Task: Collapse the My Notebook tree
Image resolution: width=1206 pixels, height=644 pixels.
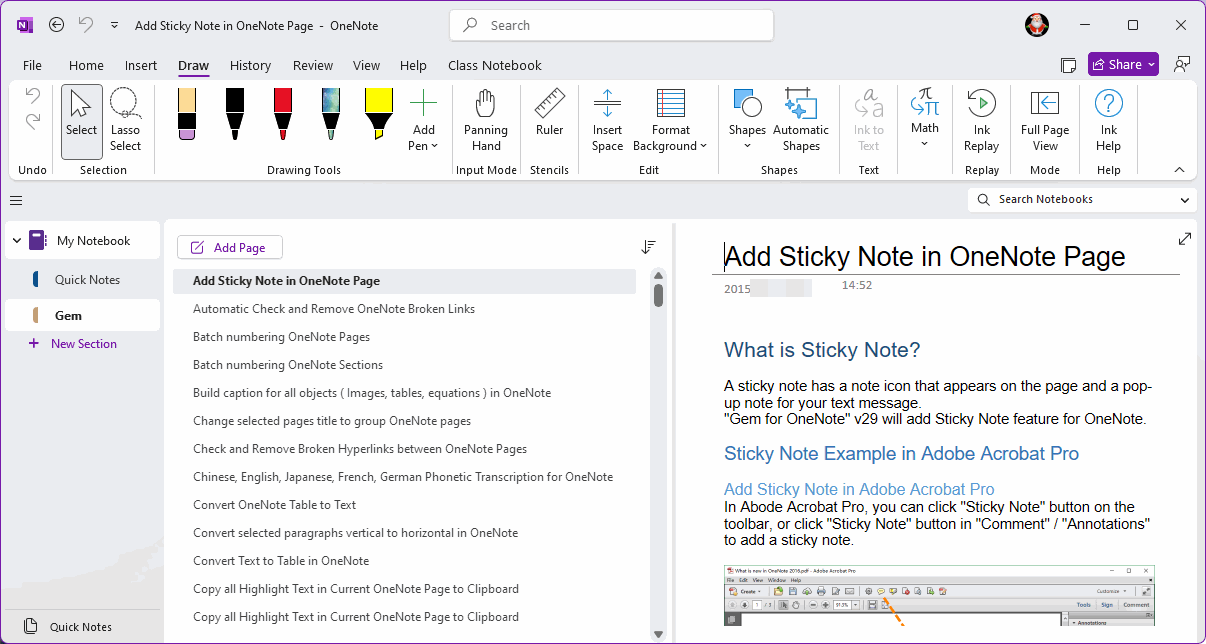Action: tap(16, 241)
